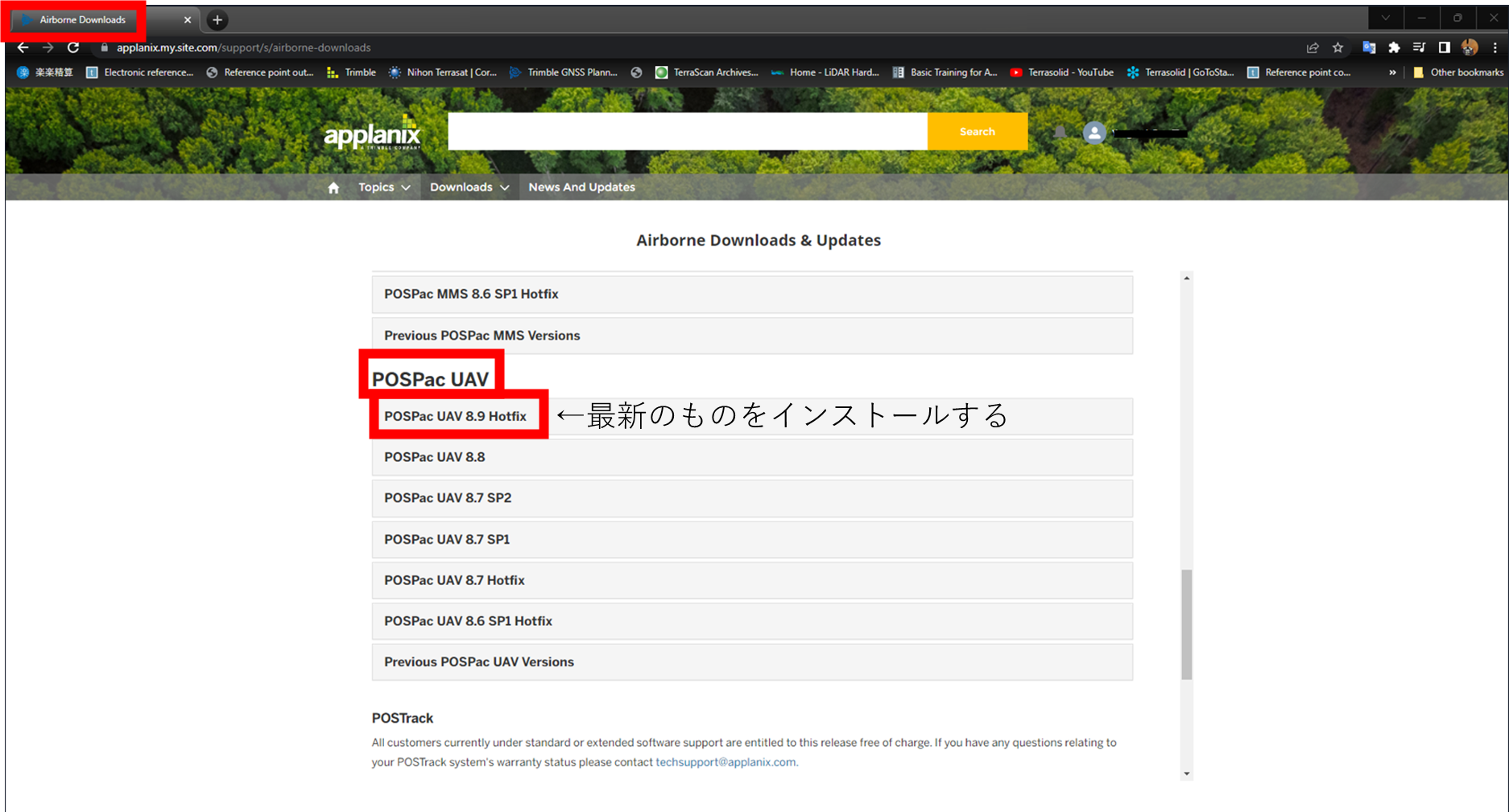Expand POSPac MMS 8.6 SP1 Hotfix row
The image size is (1509, 812).
(752, 295)
